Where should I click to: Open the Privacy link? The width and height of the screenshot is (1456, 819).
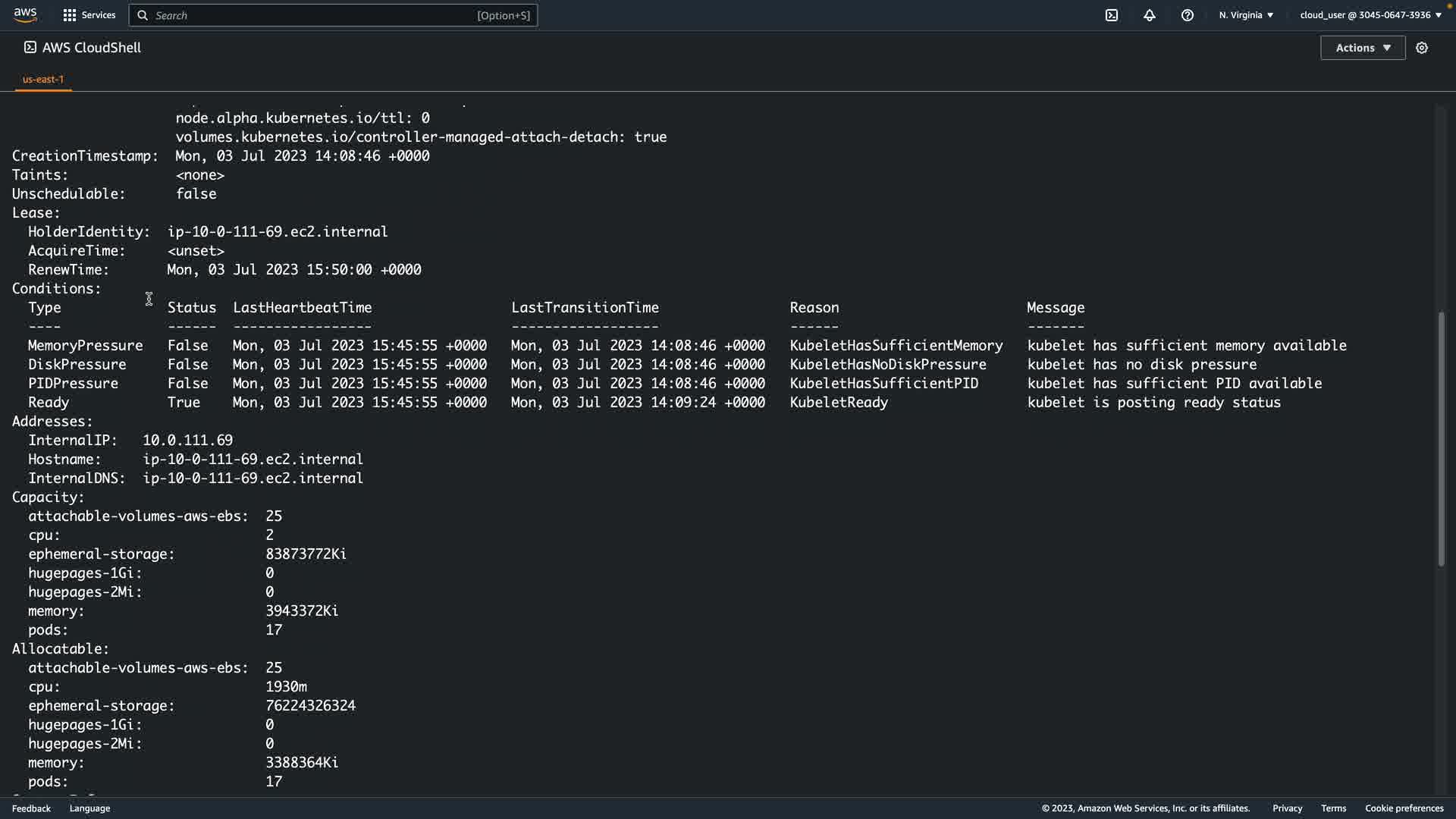click(x=1287, y=808)
